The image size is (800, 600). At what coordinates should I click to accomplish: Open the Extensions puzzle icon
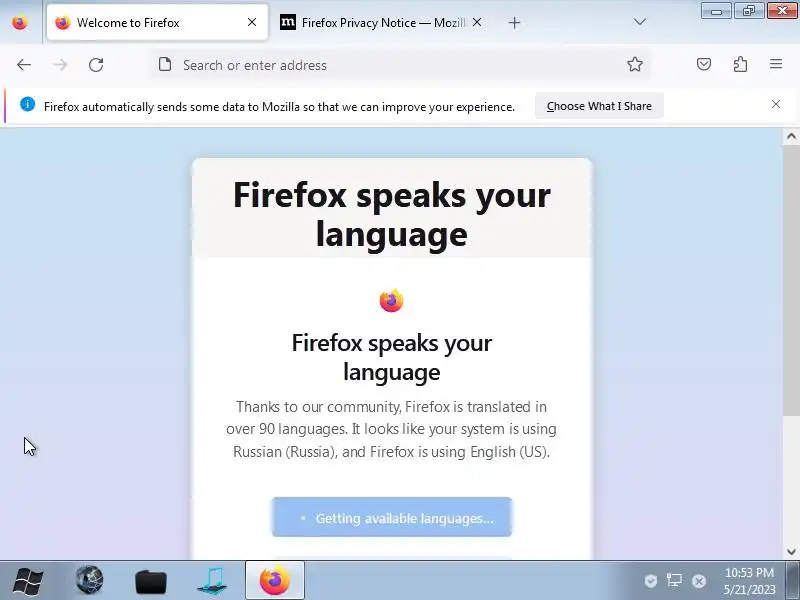(740, 64)
